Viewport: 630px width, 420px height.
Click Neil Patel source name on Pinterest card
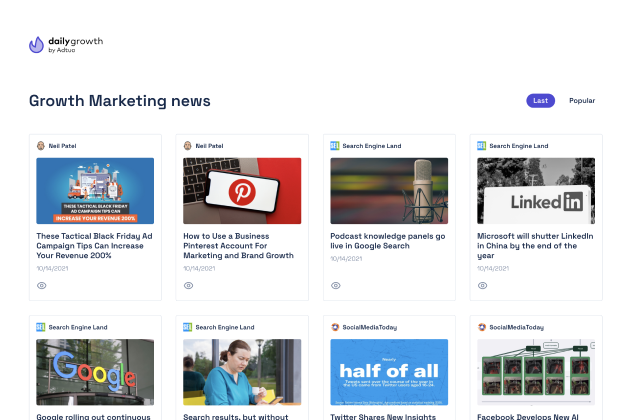point(209,146)
